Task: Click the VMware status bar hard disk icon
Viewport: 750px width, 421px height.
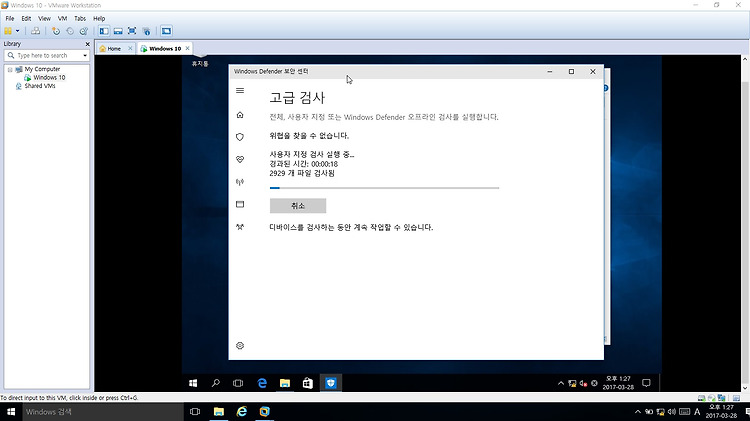Action: (701, 398)
